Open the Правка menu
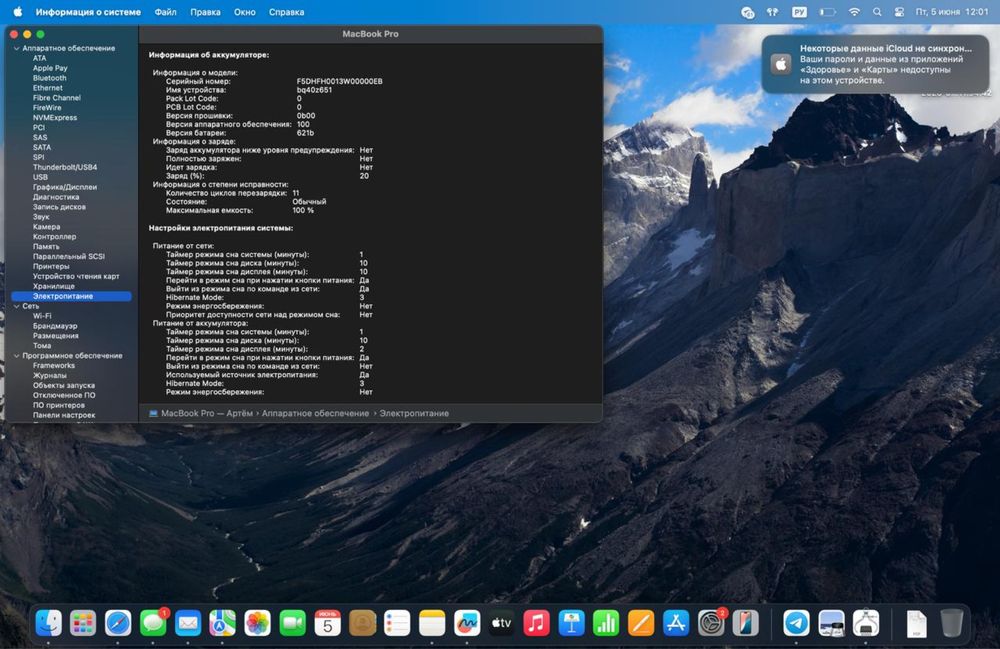This screenshot has width=1000, height=649. click(205, 11)
